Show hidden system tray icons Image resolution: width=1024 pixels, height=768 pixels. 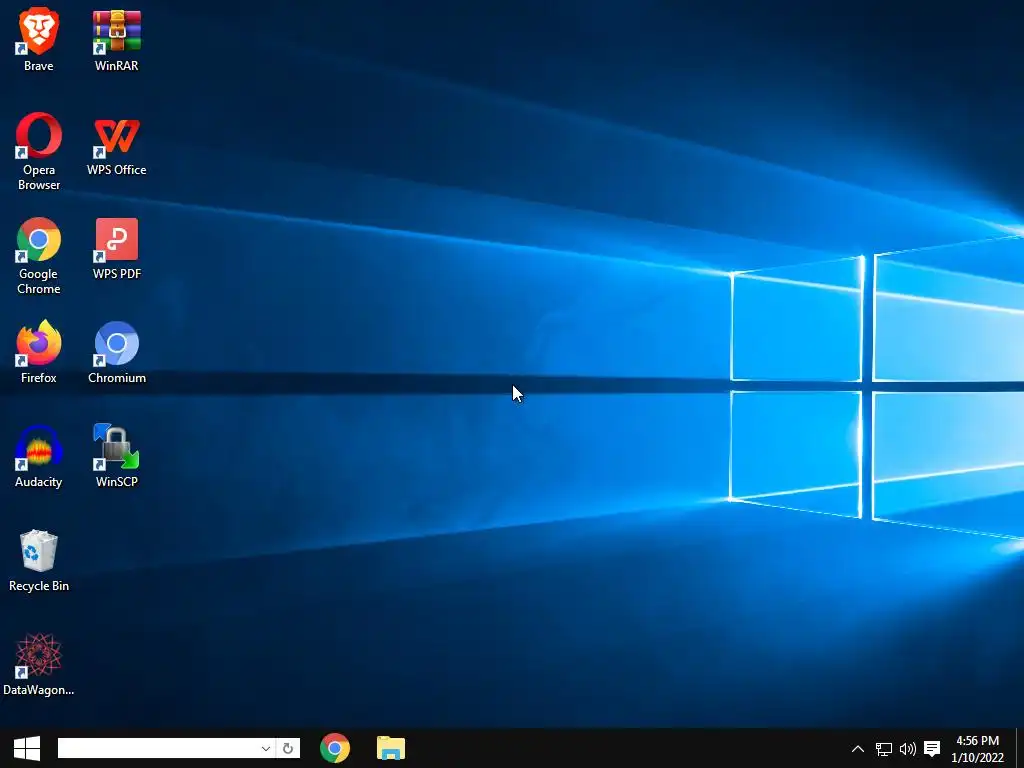(x=857, y=749)
